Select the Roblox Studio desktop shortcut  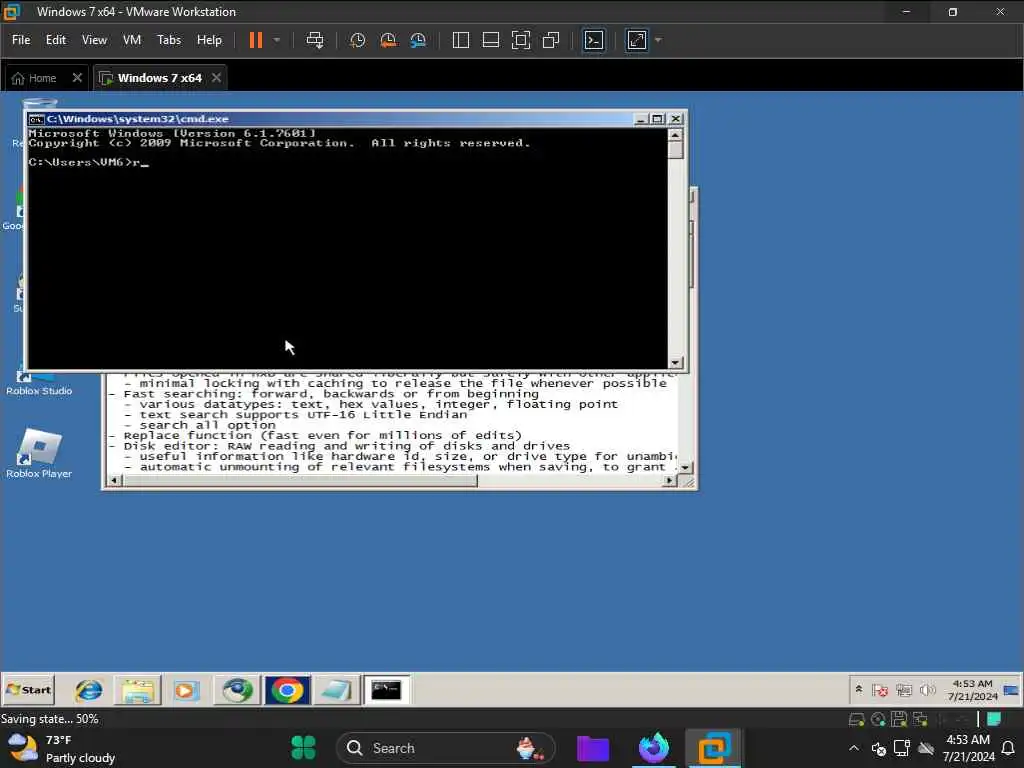point(39,383)
